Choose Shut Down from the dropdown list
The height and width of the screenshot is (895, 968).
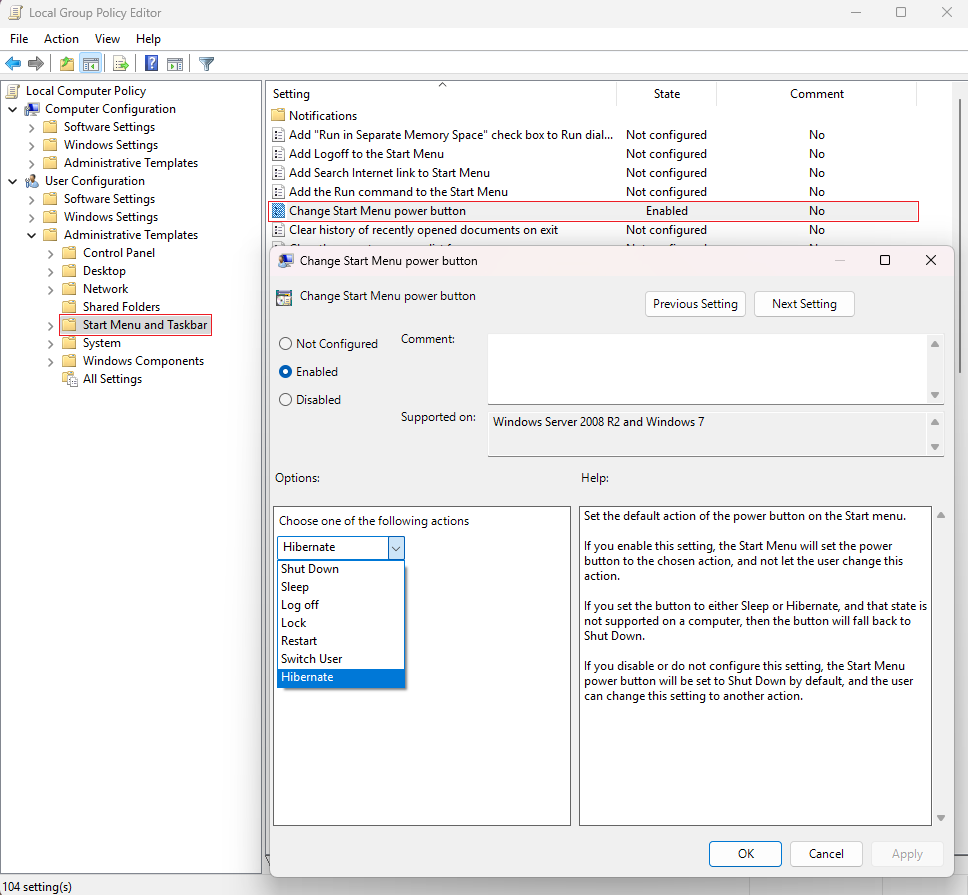pyautogui.click(x=341, y=569)
